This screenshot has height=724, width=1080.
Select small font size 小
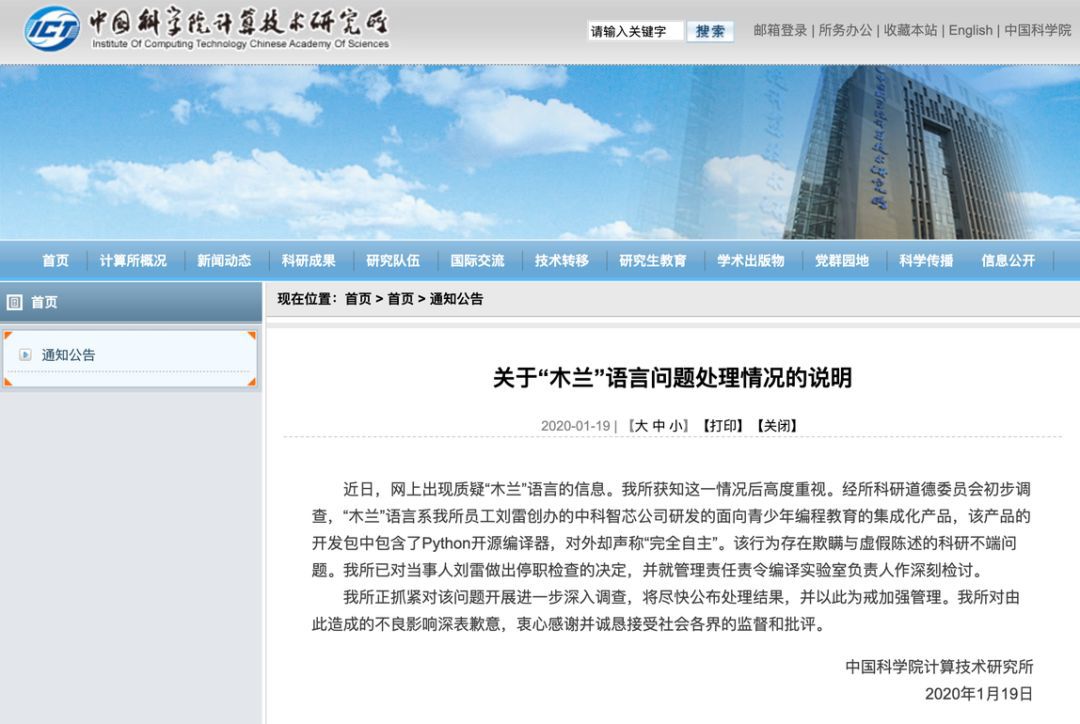676,426
